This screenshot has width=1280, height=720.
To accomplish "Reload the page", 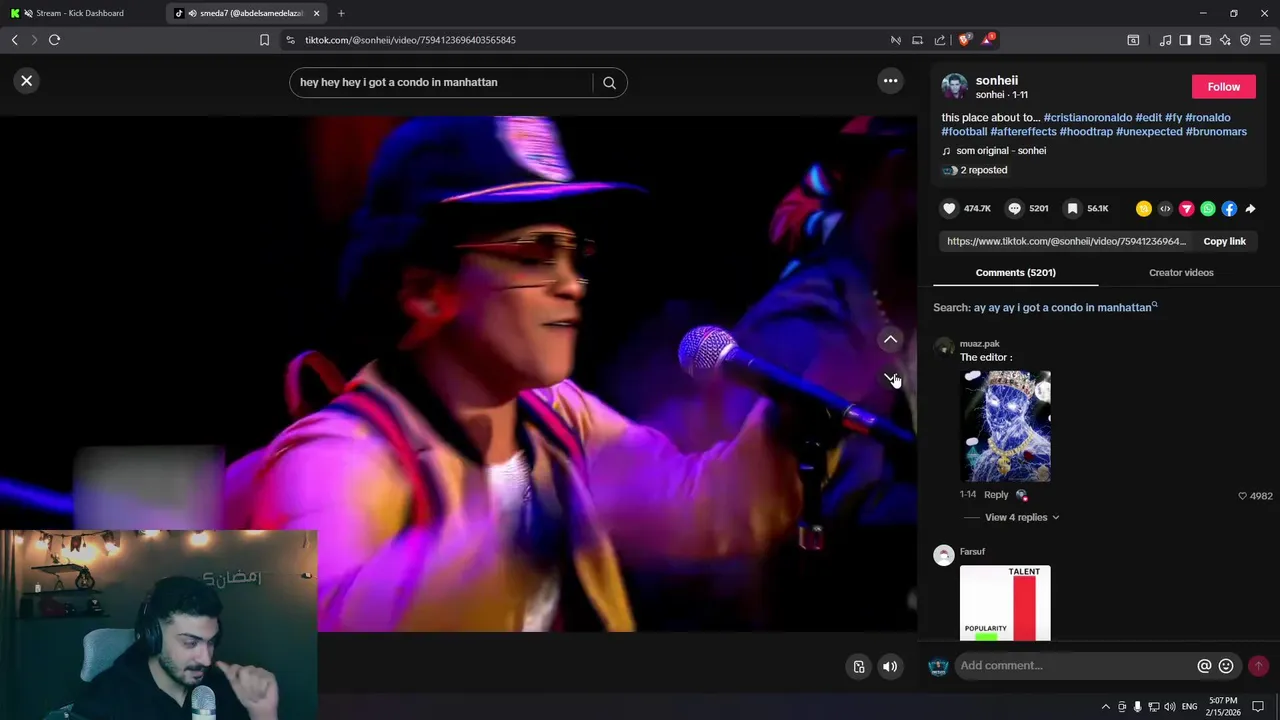I will pyautogui.click(x=54, y=40).
